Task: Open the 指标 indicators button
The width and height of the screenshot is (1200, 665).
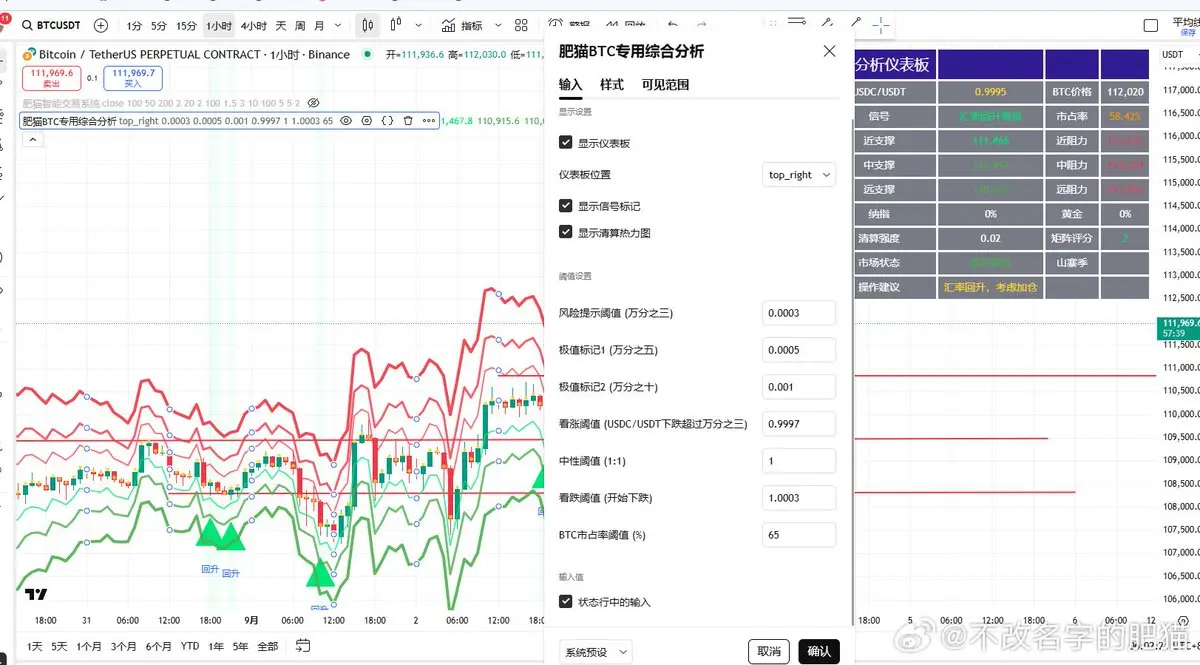Action: pos(462,25)
